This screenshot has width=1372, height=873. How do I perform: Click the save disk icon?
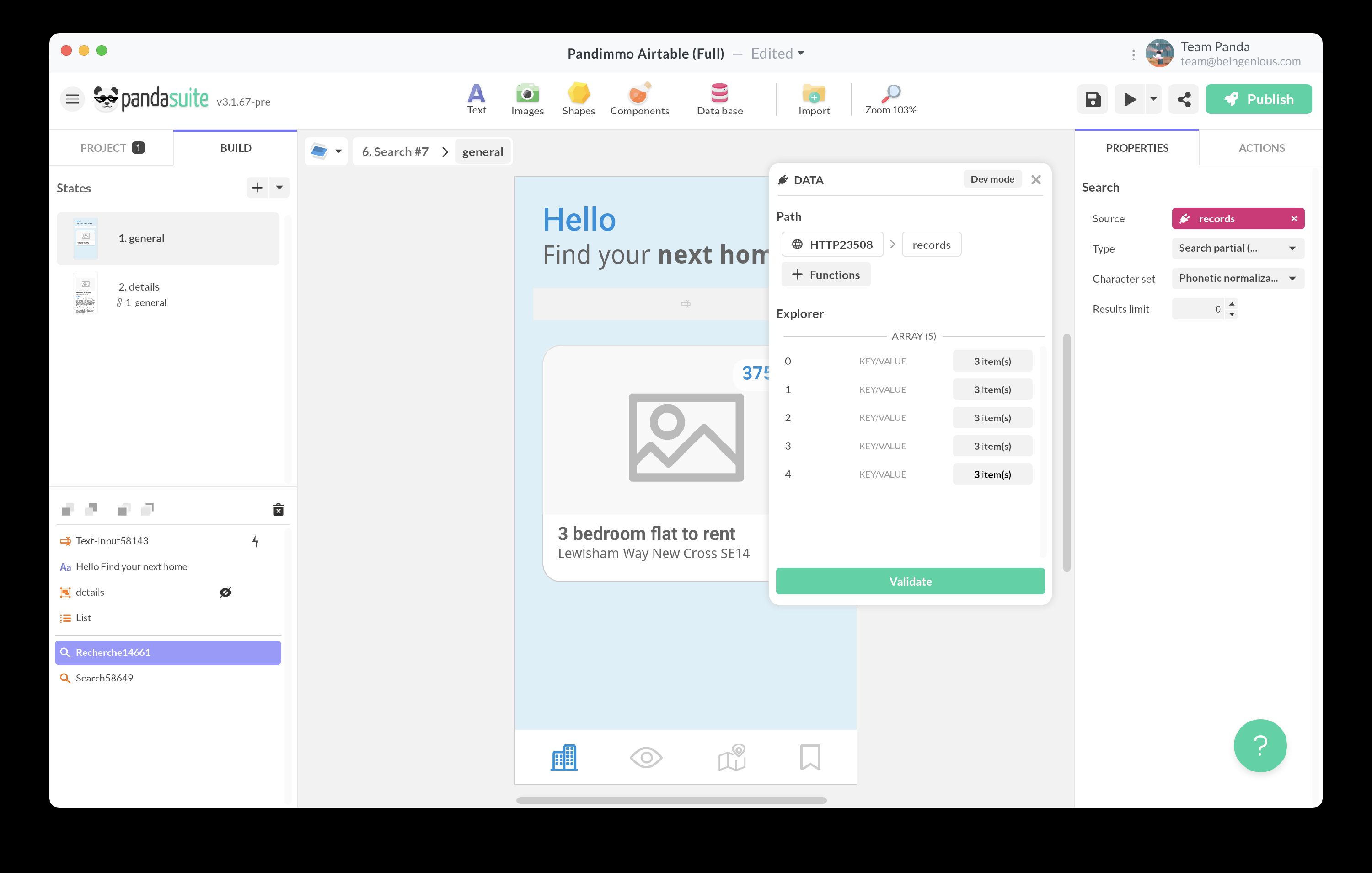point(1092,99)
